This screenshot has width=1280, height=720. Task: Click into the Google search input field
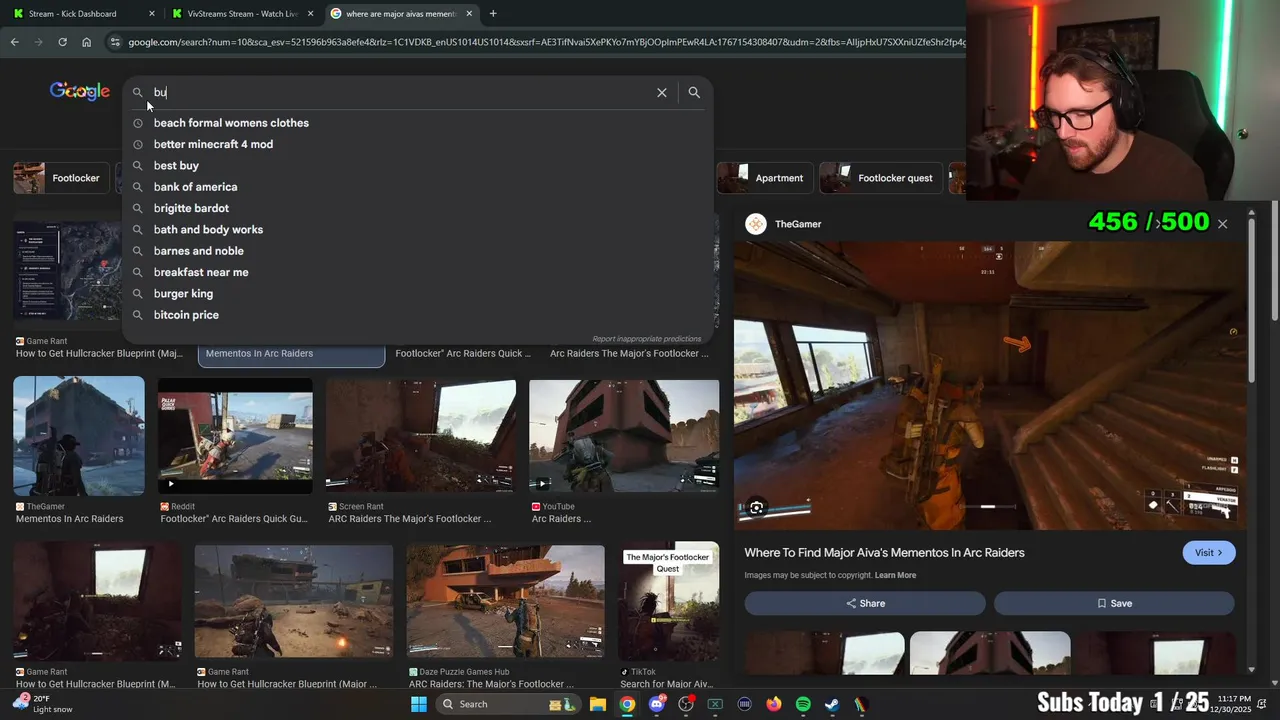pyautogui.click(x=400, y=92)
